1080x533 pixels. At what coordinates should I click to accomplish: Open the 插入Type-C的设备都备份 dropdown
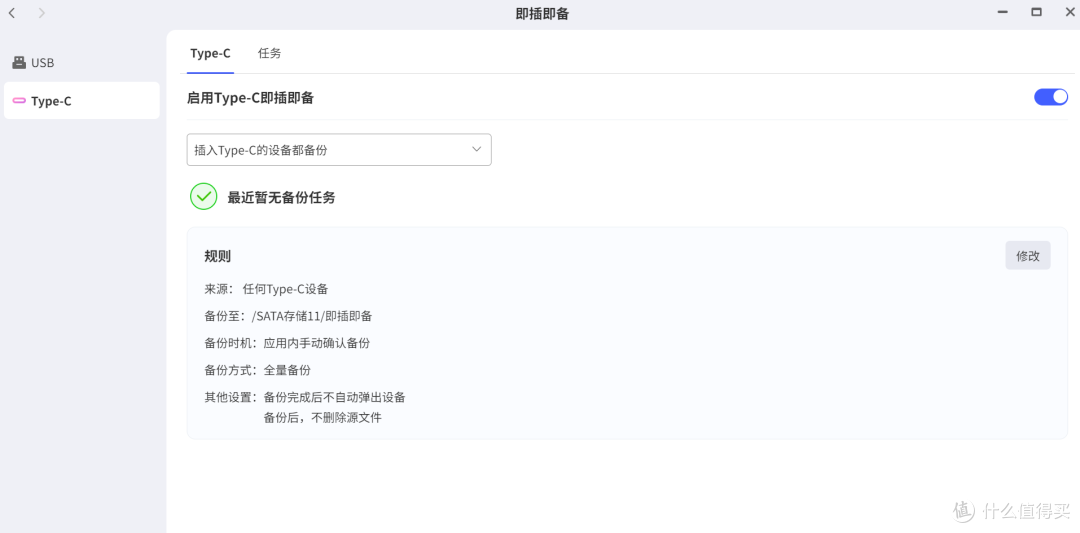tap(339, 149)
